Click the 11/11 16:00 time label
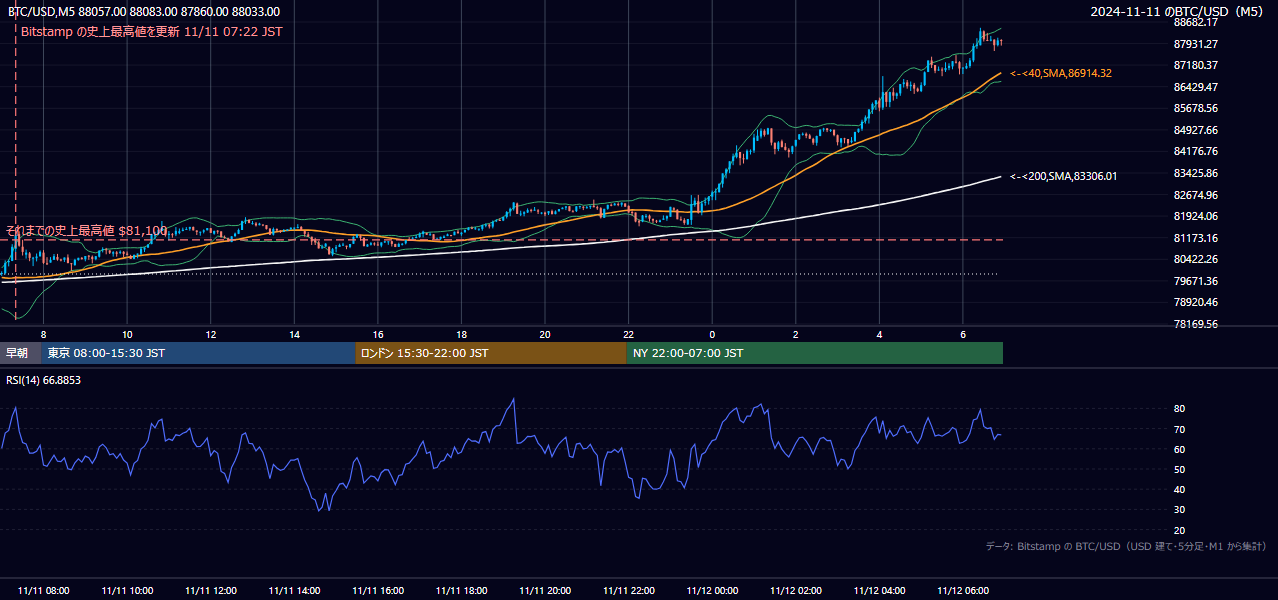Image resolution: width=1278 pixels, height=600 pixels. click(378, 591)
